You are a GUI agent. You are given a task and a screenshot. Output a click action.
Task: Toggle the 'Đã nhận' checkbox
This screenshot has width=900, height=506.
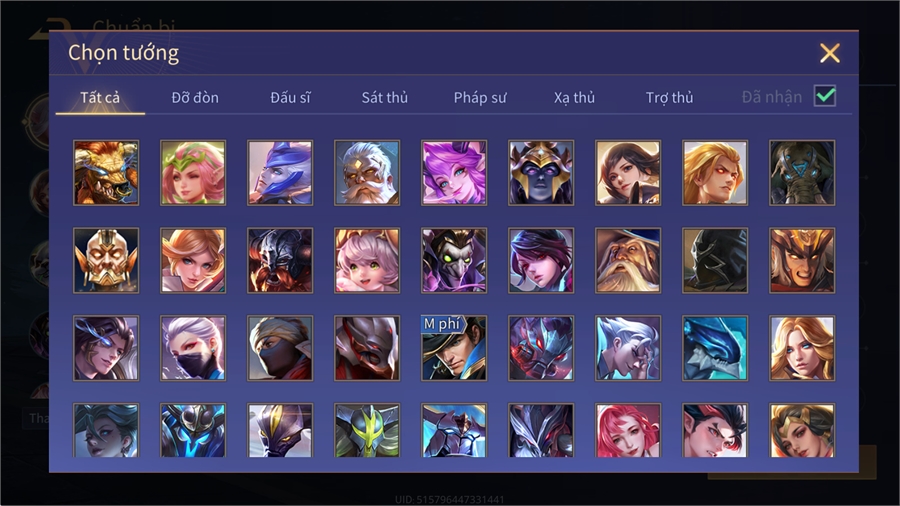[825, 96]
